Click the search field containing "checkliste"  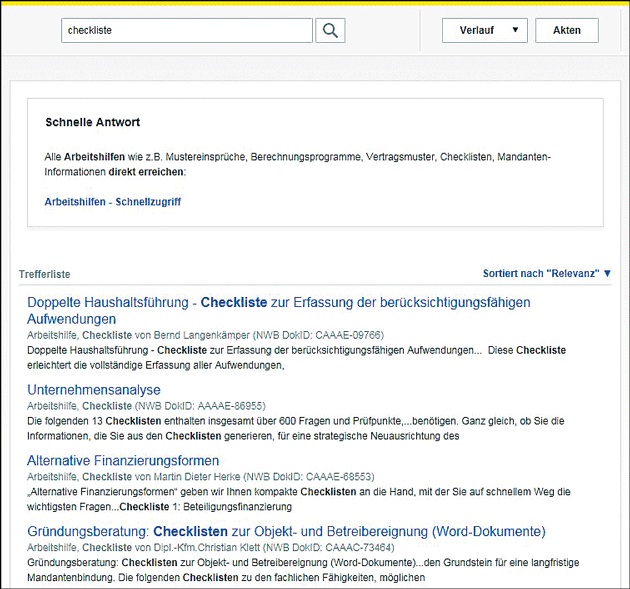point(186,30)
